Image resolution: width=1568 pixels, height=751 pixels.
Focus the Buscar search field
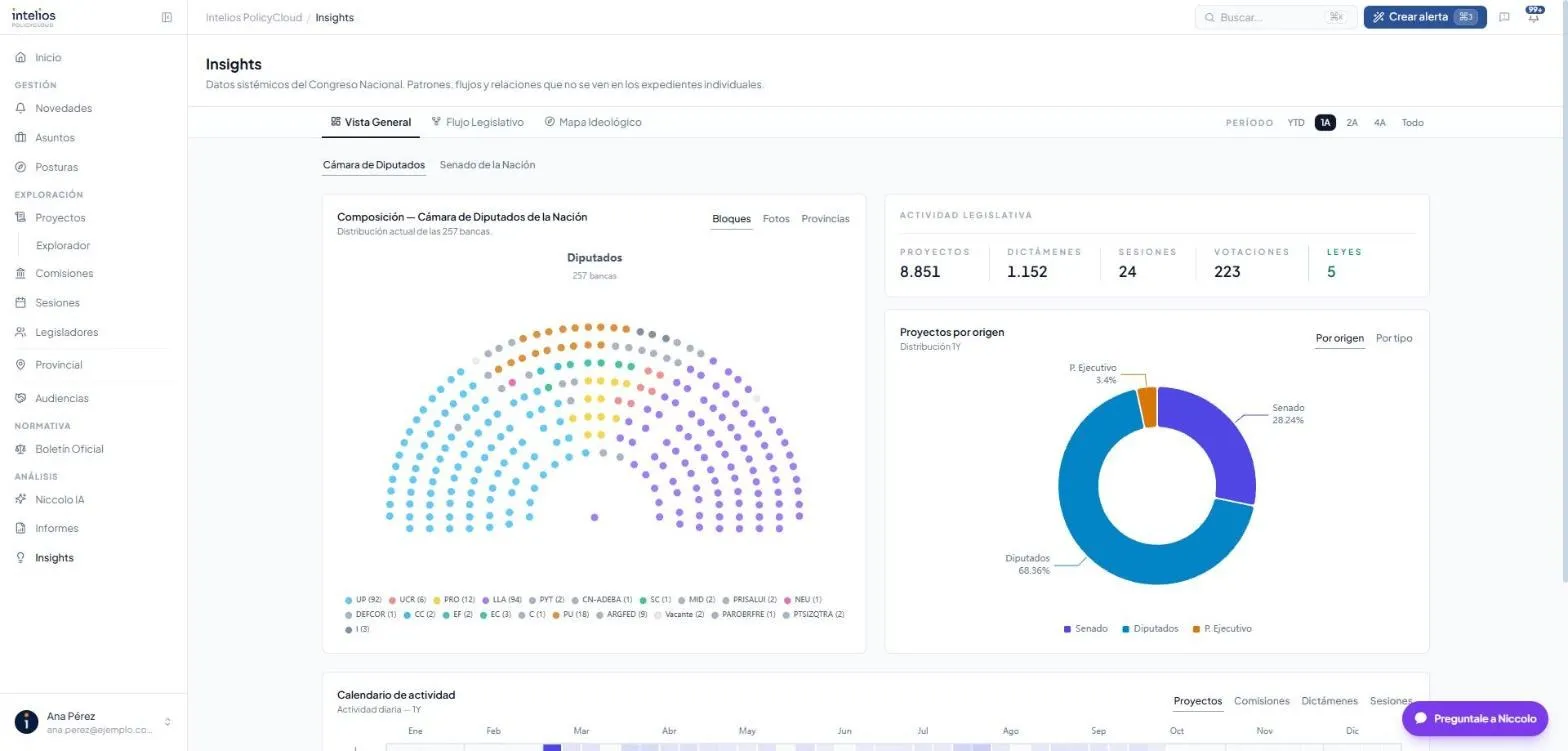point(1276,17)
